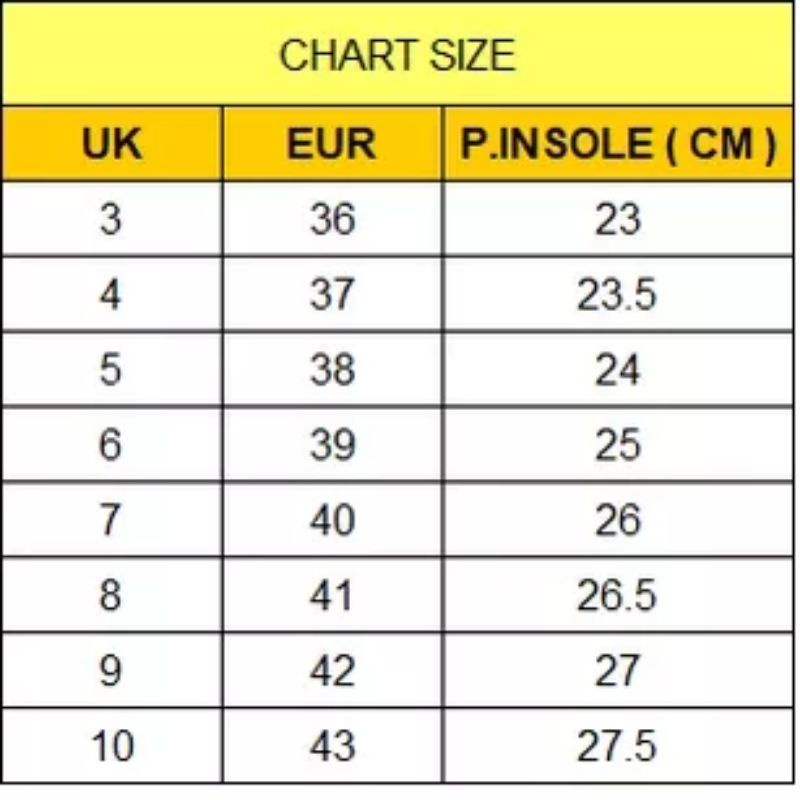Pick the 23.5 cm insole value

tap(617, 294)
